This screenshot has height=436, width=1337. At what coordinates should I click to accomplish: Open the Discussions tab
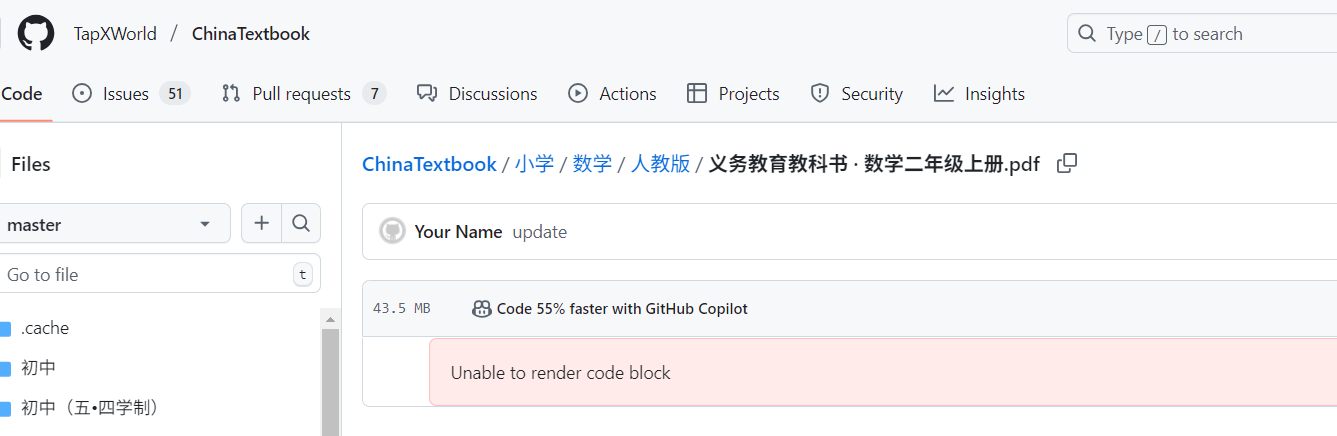tap(477, 94)
